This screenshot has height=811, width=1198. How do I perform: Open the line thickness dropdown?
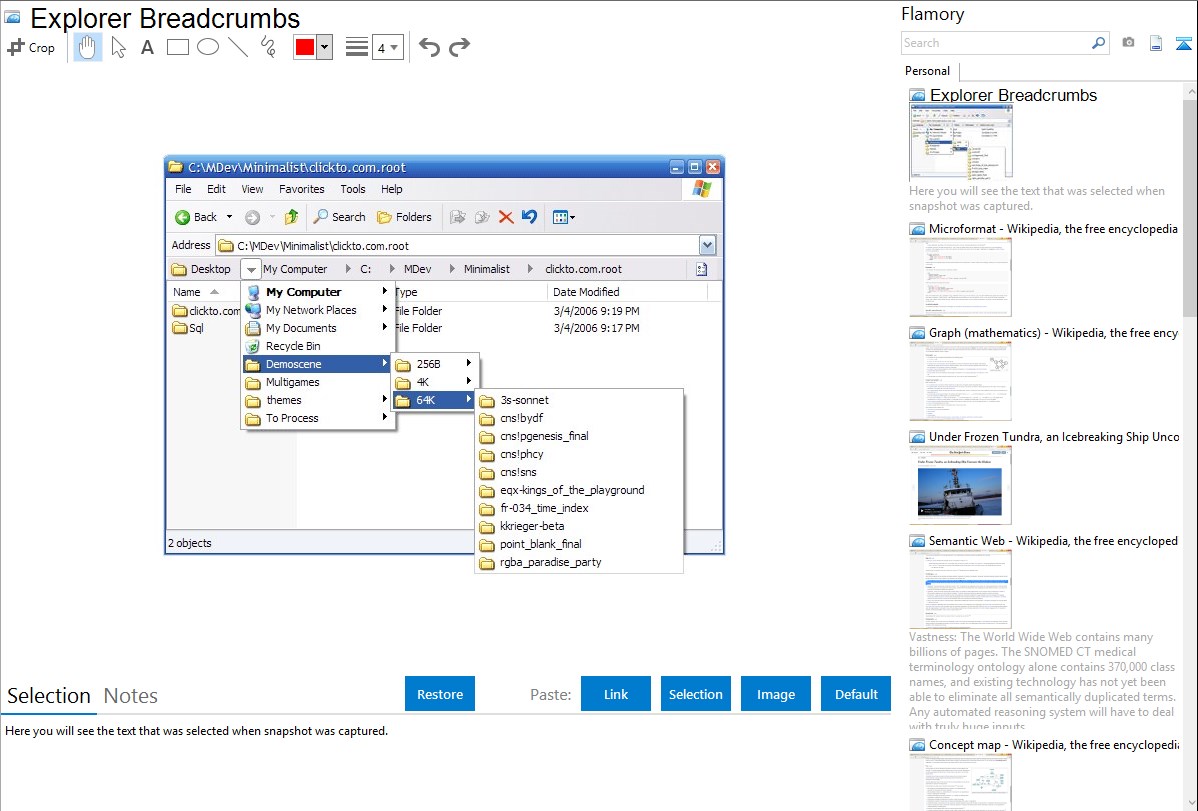pyautogui.click(x=387, y=47)
